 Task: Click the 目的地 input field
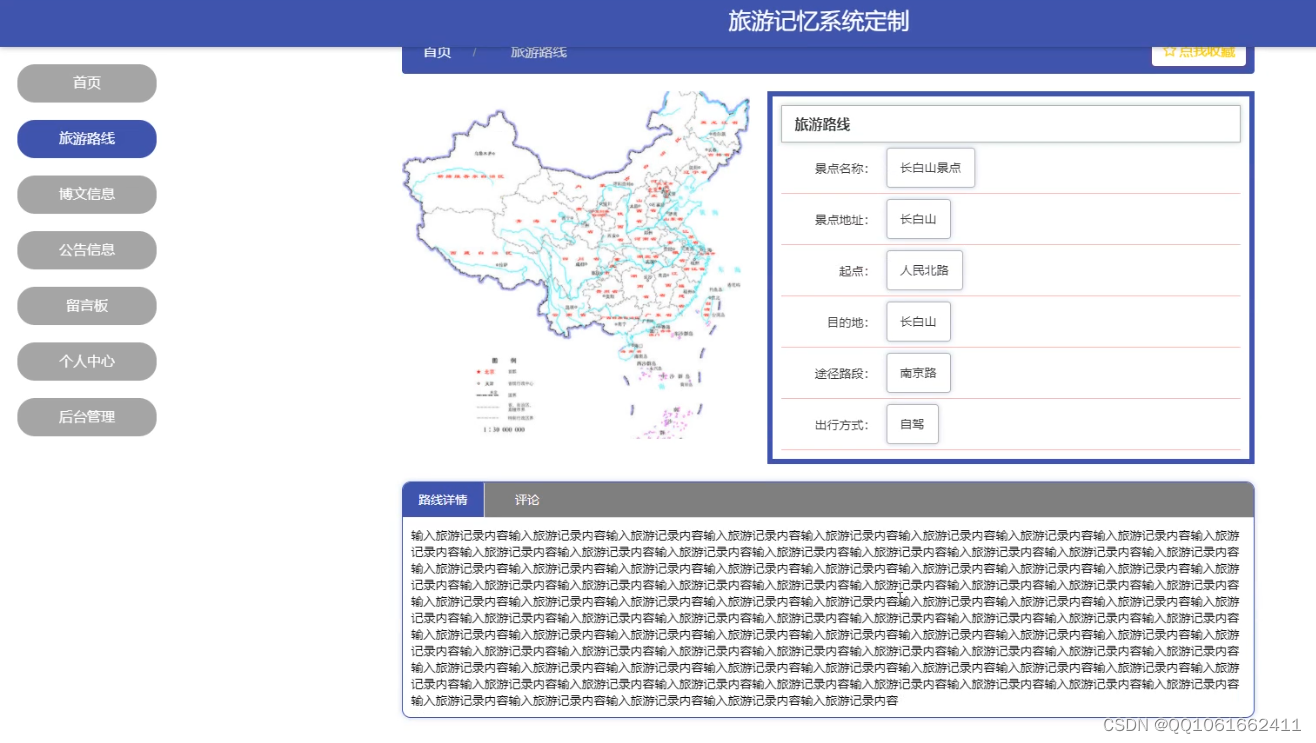918,321
